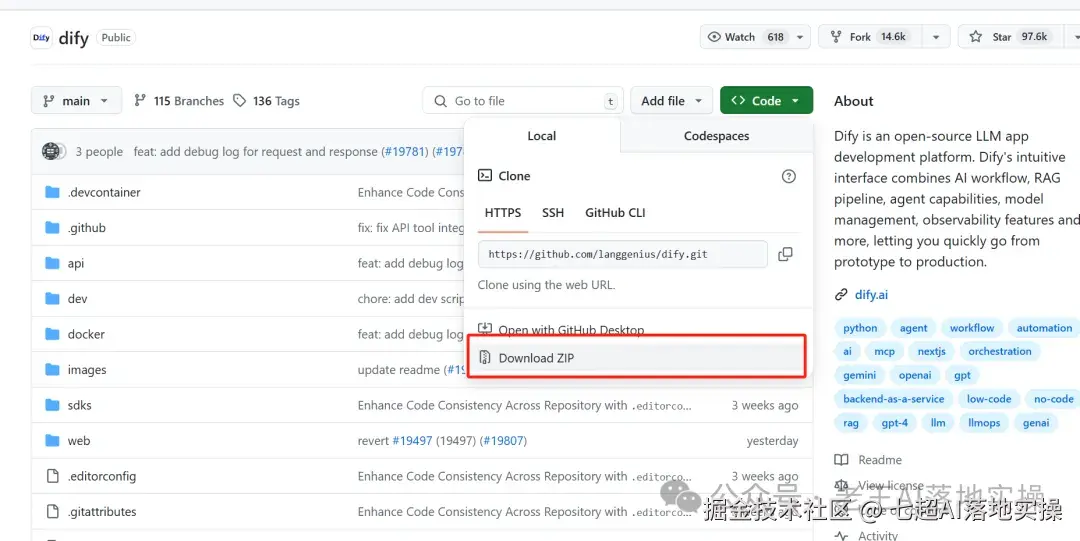The image size is (1080, 541).
Task: Click the backend-as-a-service topic tag
Action: coord(893,399)
